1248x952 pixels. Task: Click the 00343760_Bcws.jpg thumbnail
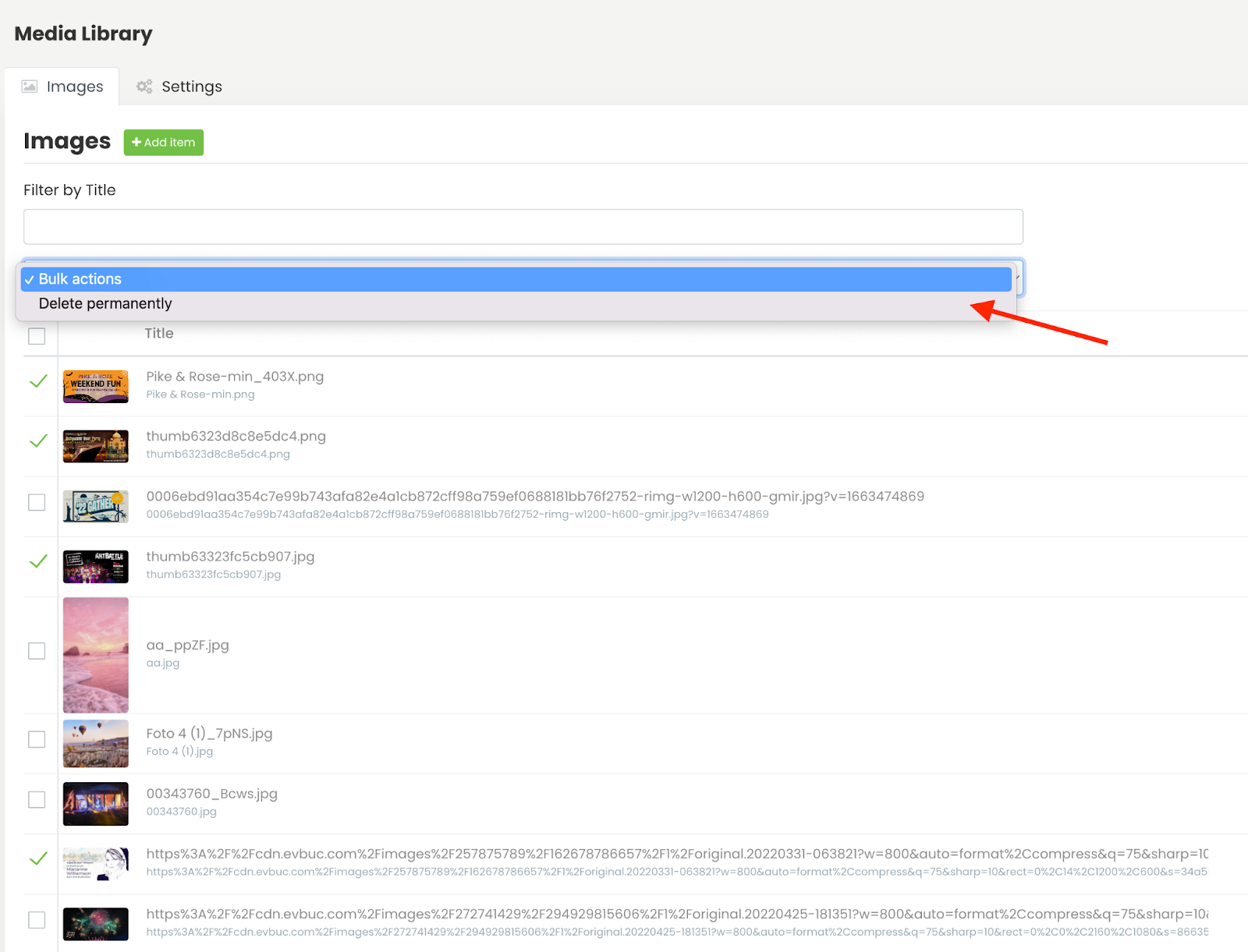click(95, 803)
